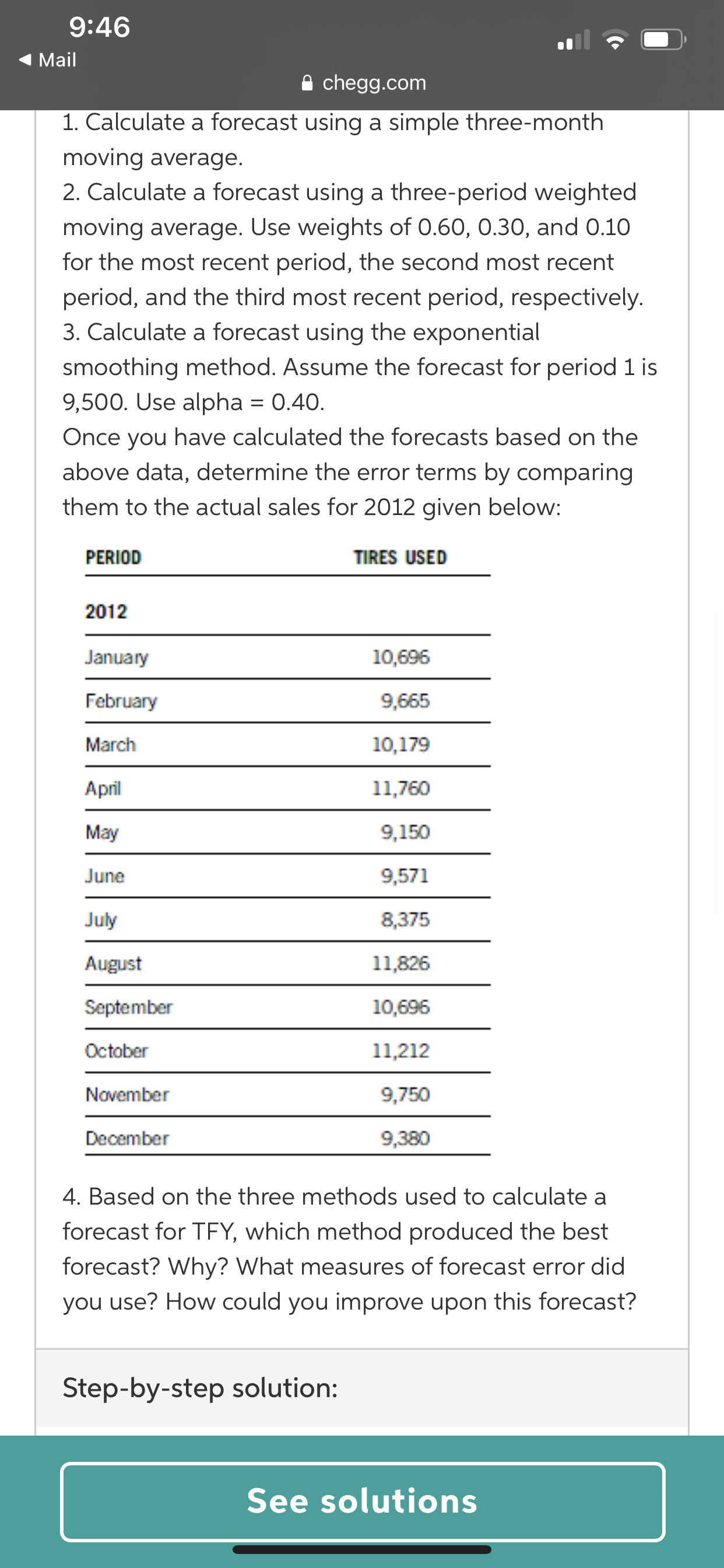Tap the Wi-Fi status icon

pyautogui.click(x=615, y=40)
